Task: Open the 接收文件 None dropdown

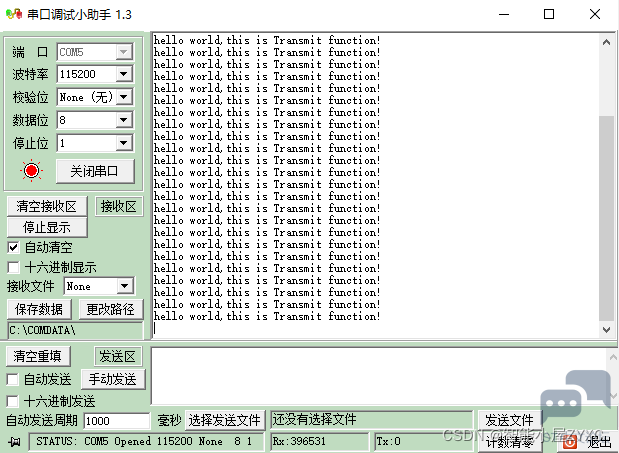Action: point(125,286)
